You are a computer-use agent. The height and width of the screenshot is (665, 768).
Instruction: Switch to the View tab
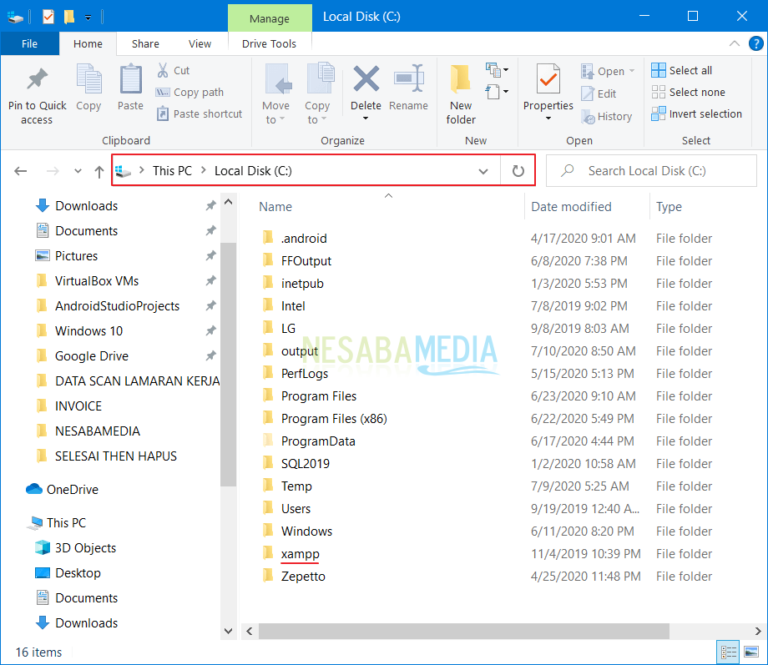(x=200, y=44)
